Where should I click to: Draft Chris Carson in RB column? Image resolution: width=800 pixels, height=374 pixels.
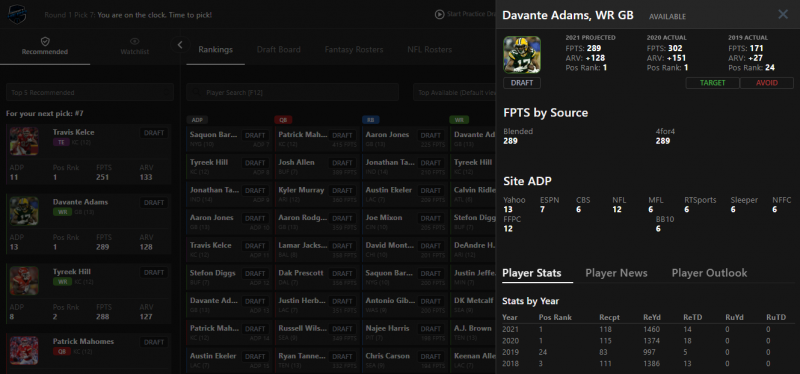point(432,356)
